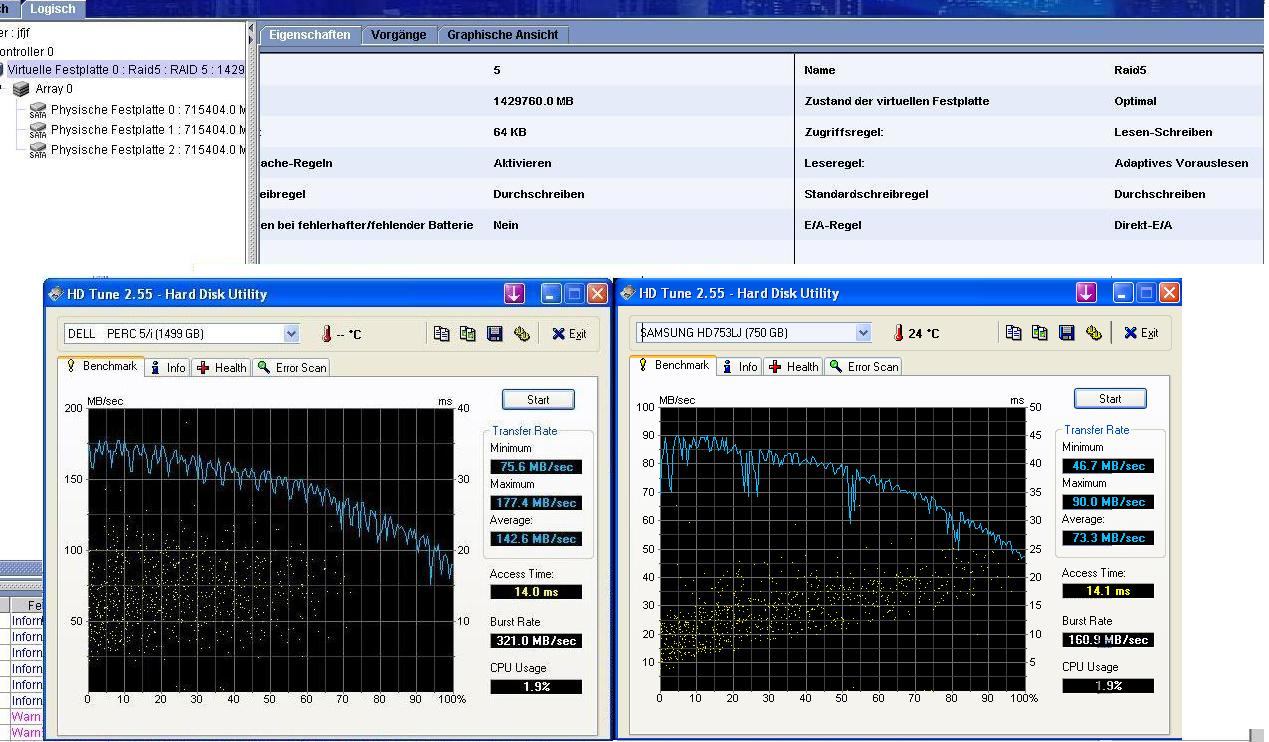The image size is (1269, 742).
Task: Click the value Direkt-E/A
Action: 1143,225
